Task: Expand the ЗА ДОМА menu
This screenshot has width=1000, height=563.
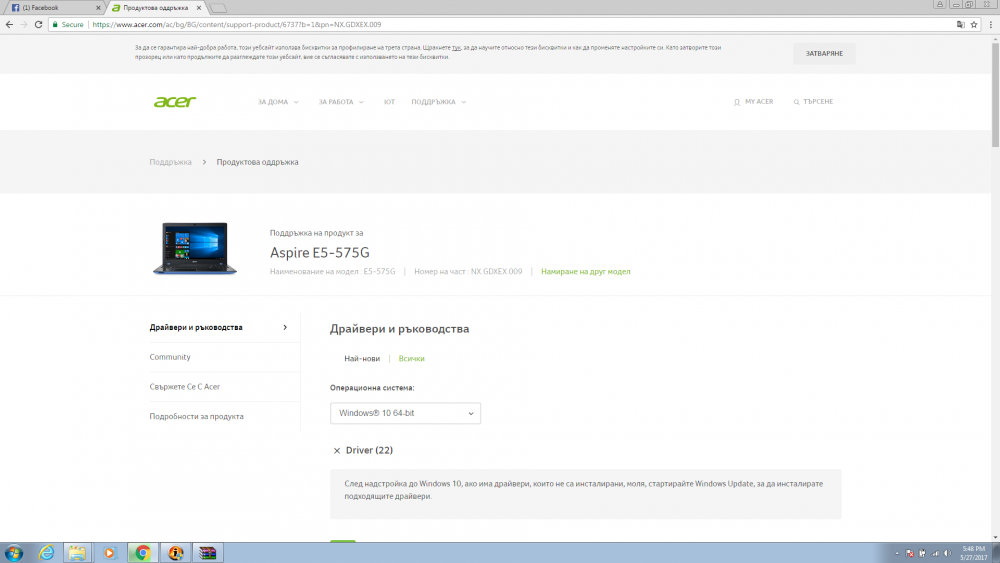Action: [x=278, y=102]
